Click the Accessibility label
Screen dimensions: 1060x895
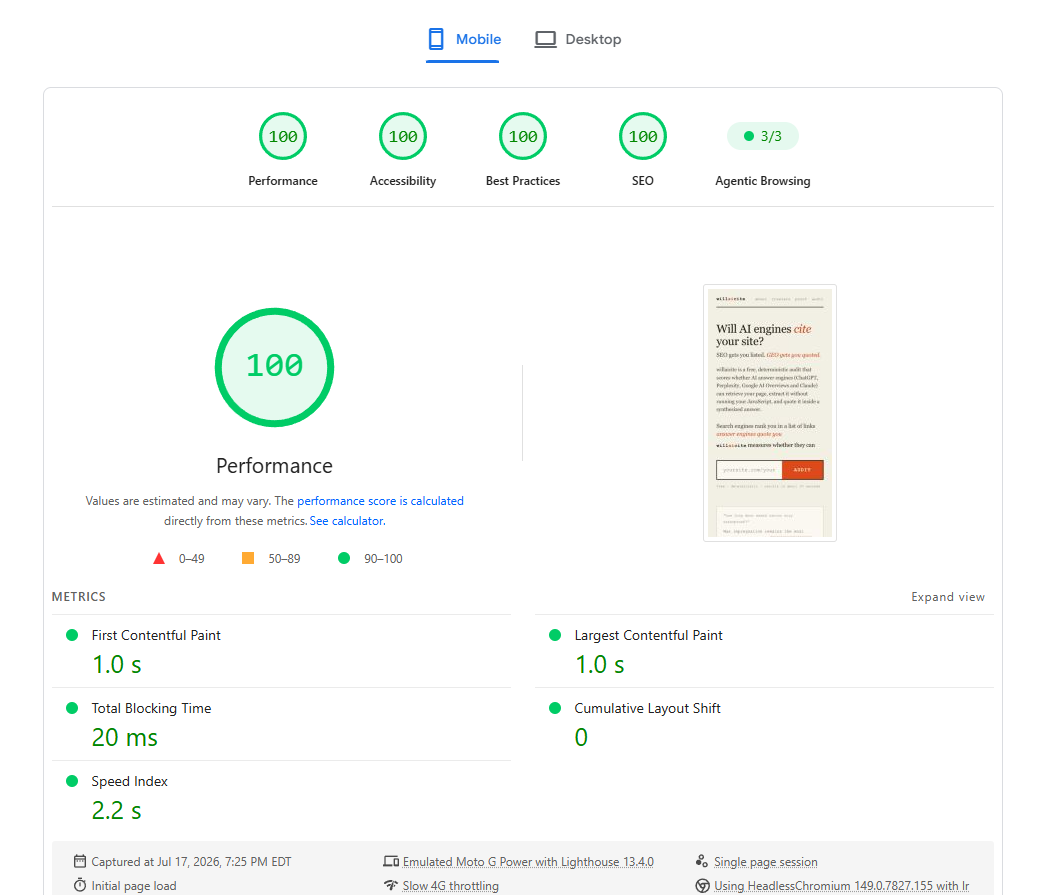click(403, 181)
